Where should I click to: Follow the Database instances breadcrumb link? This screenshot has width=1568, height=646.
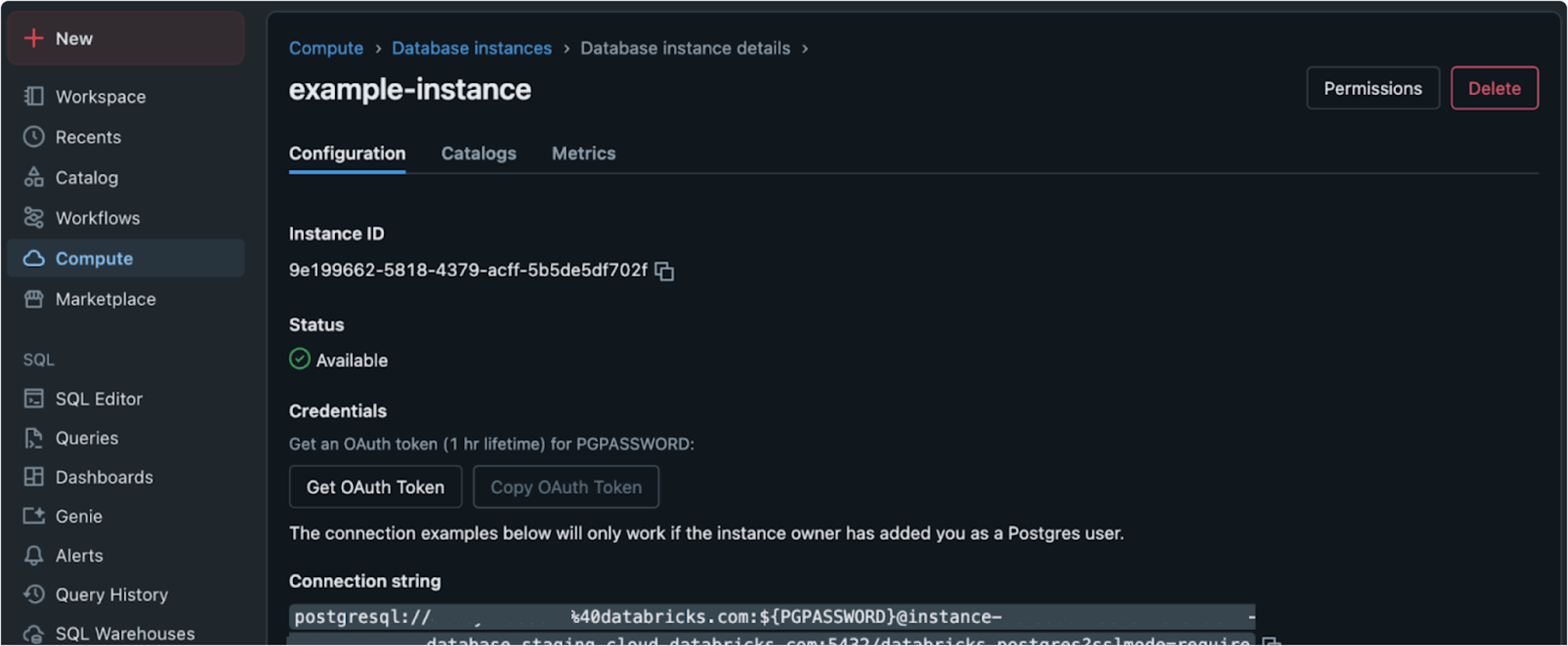click(x=471, y=48)
